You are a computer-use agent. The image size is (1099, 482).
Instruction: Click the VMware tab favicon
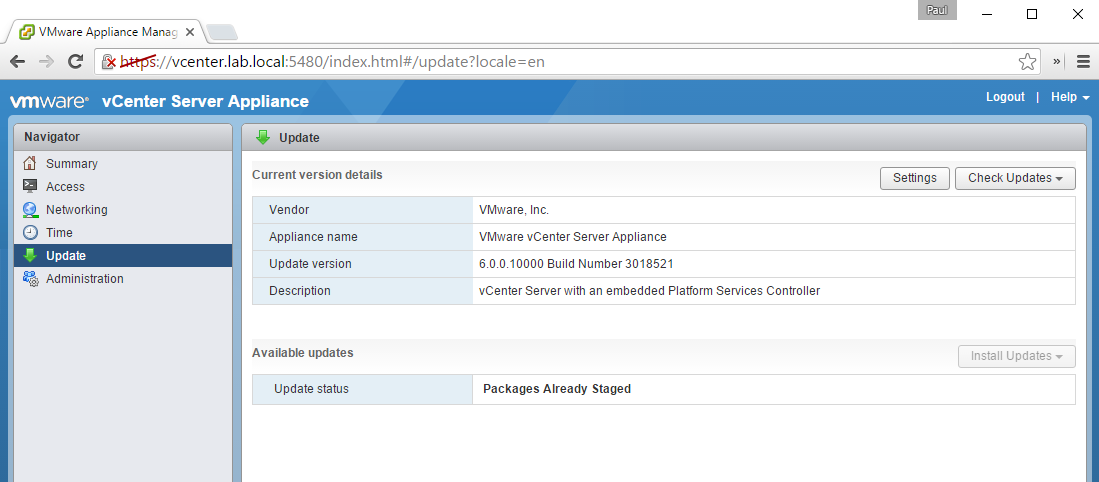click(x=27, y=32)
